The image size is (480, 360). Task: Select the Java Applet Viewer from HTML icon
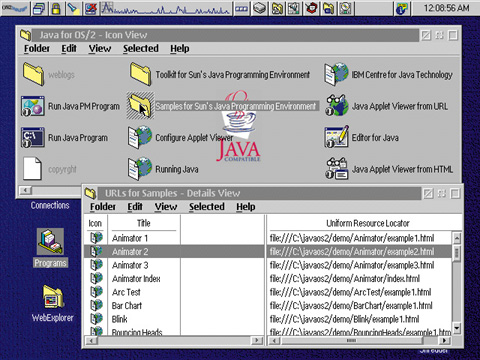click(x=337, y=169)
